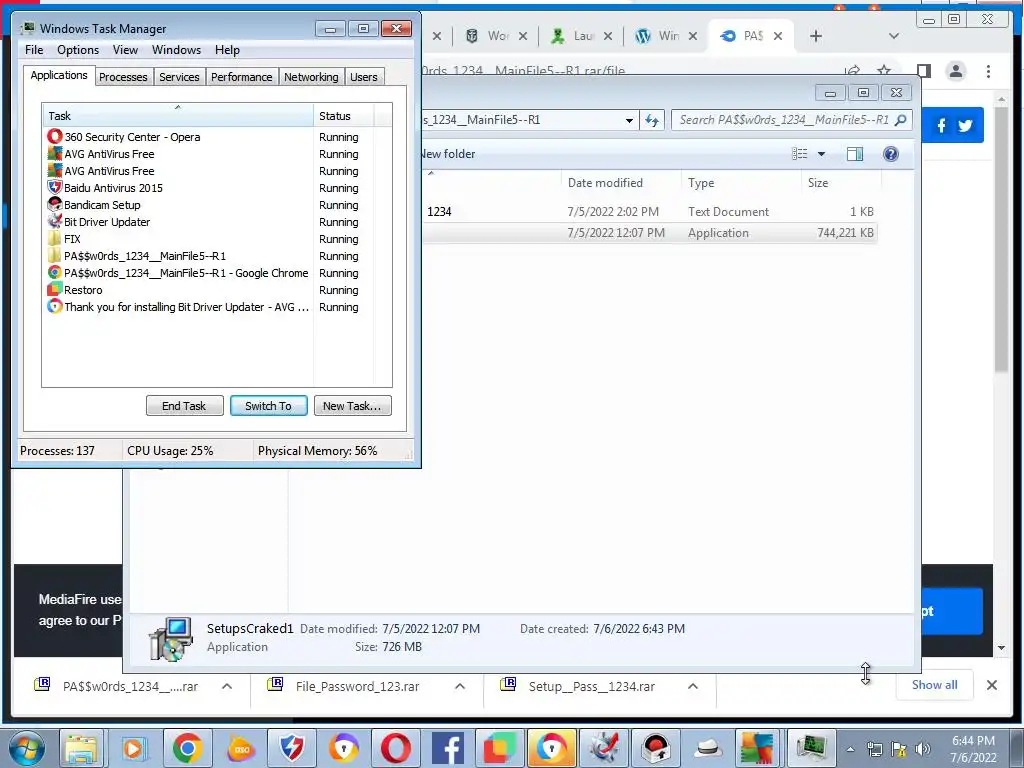Open the Windows Start button
Screen dimensions: 1024x768
[x=27, y=748]
